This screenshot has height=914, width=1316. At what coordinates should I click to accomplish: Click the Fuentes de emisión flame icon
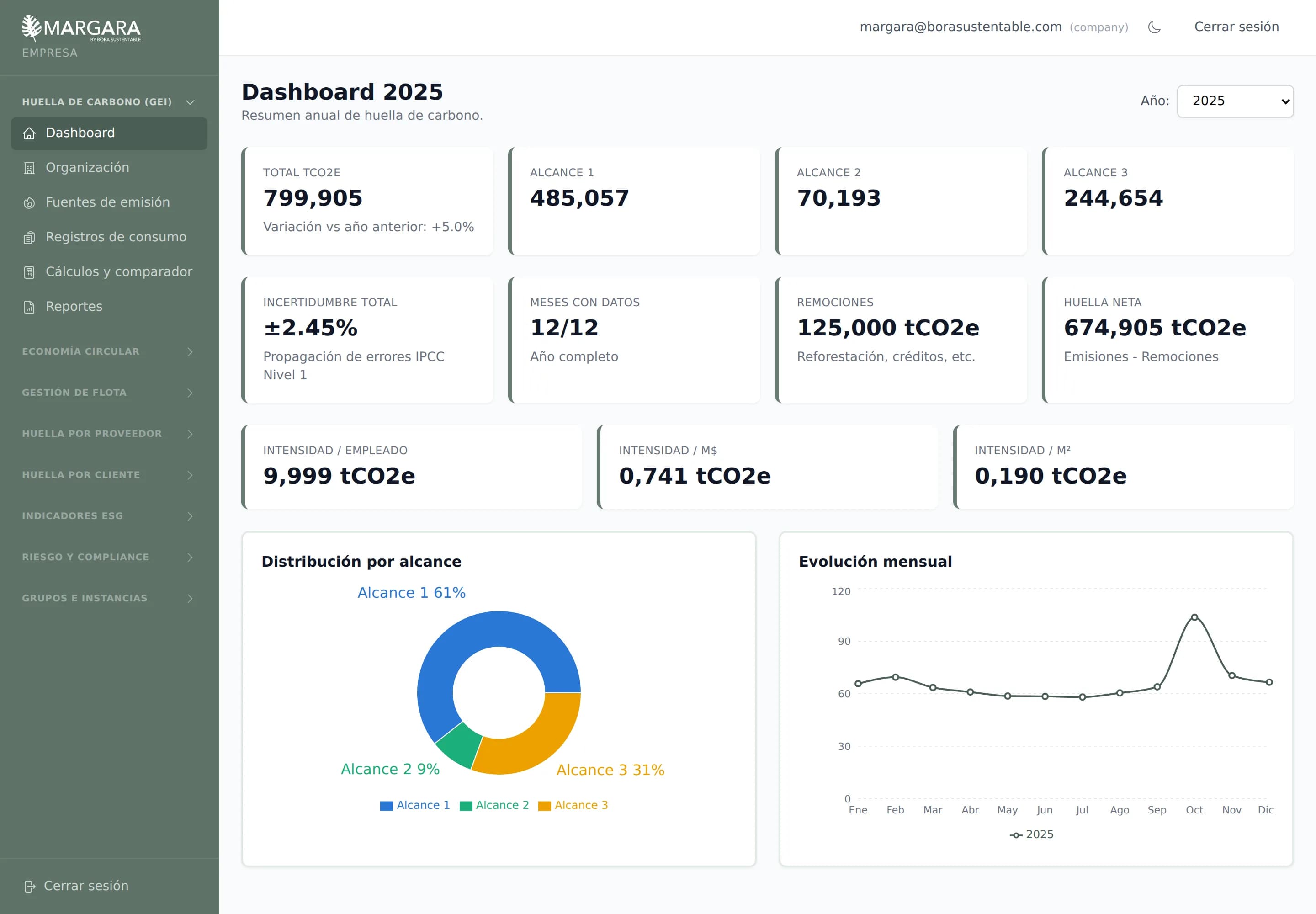tap(29, 203)
